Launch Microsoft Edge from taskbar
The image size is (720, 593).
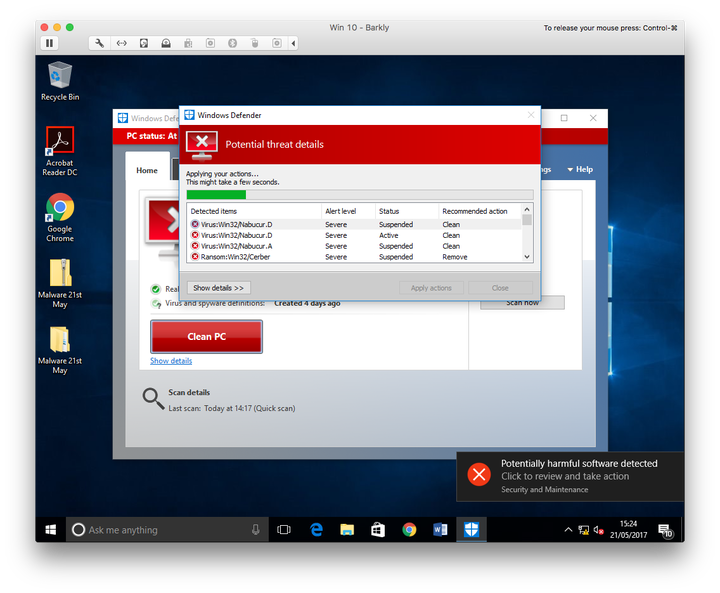click(316, 530)
